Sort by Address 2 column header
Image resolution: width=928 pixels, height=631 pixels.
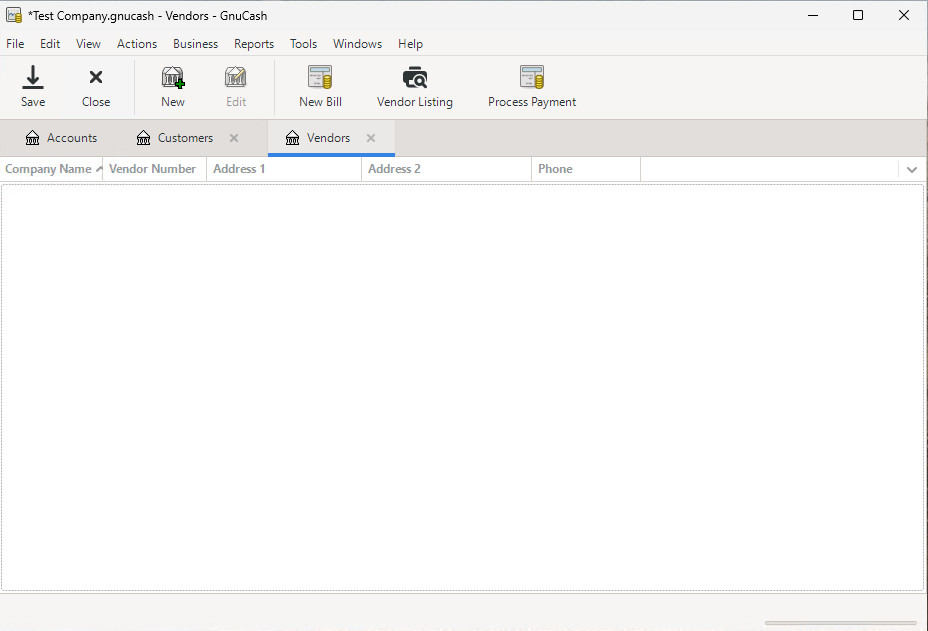click(x=447, y=169)
